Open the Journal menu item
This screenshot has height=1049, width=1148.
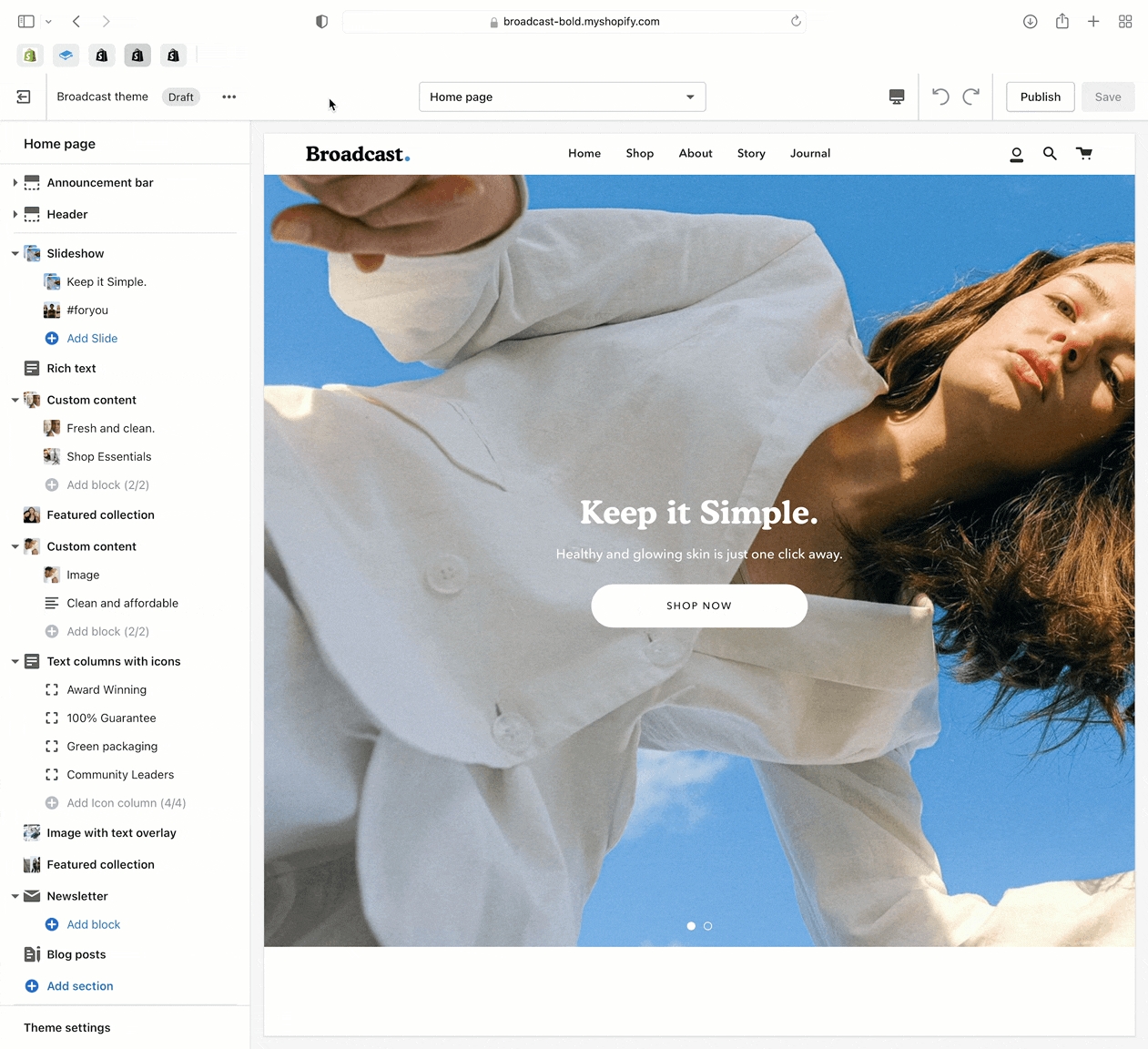pyautogui.click(x=809, y=154)
